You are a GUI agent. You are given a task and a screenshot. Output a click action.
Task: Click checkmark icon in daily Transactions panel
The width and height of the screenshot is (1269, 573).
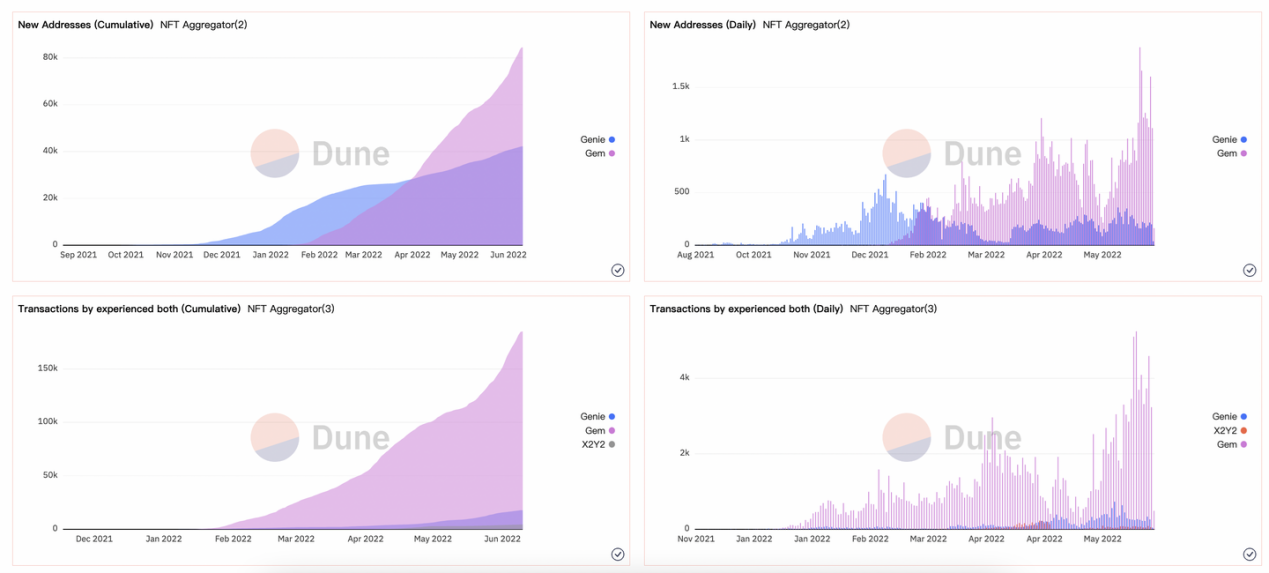coord(1249,554)
